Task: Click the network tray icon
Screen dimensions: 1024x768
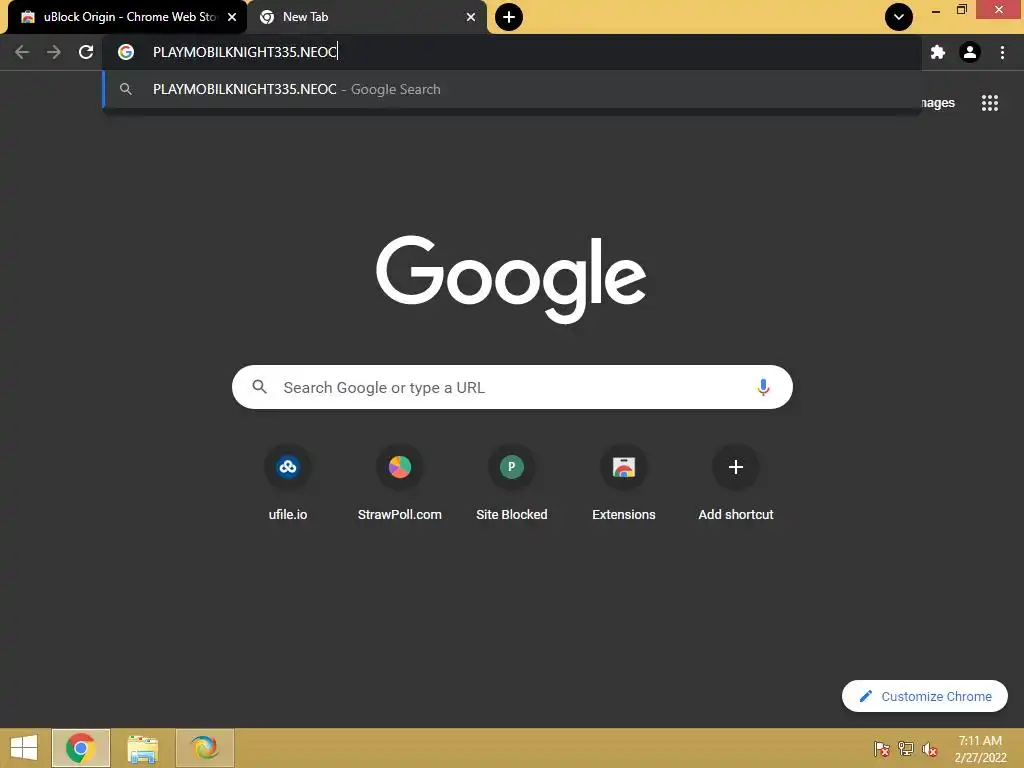Action: tap(906, 748)
